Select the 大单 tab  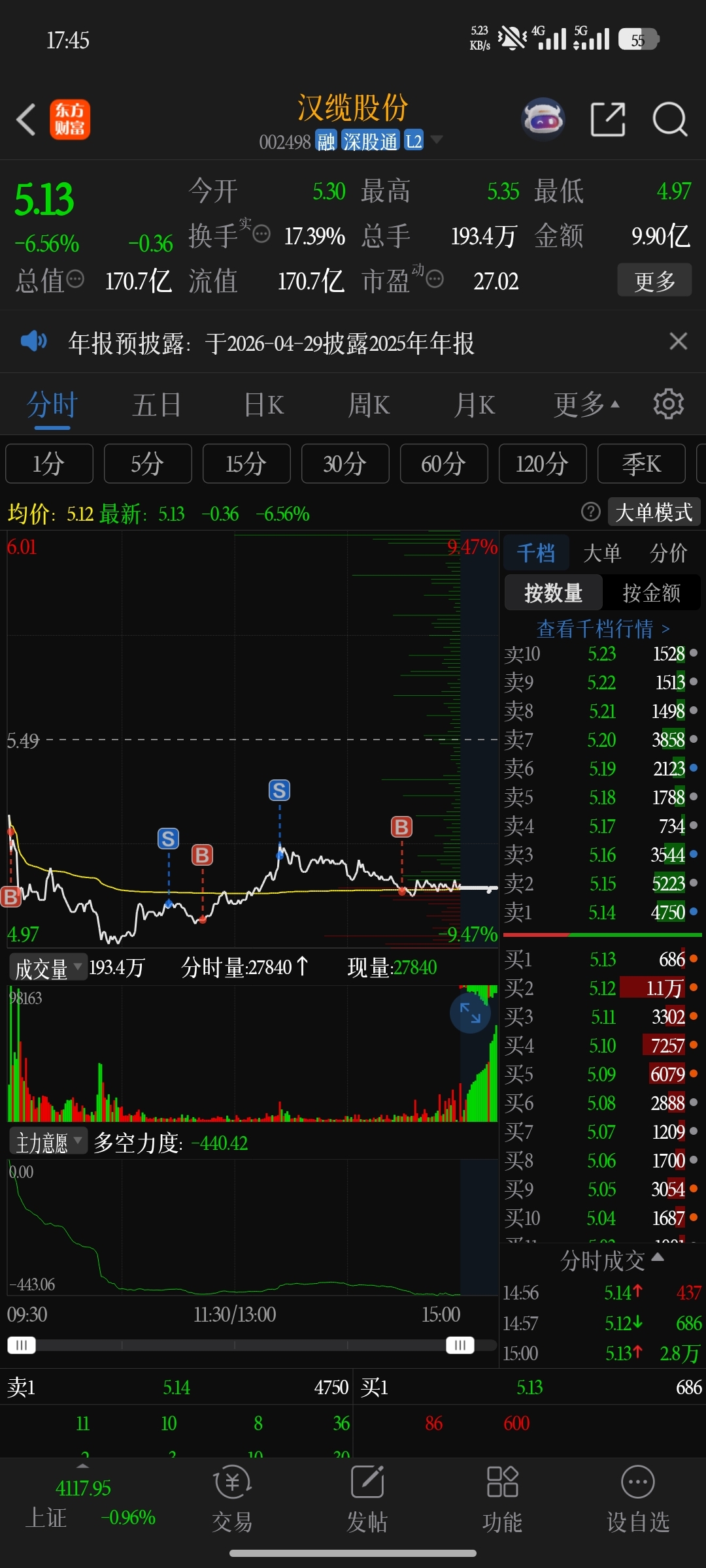(602, 553)
